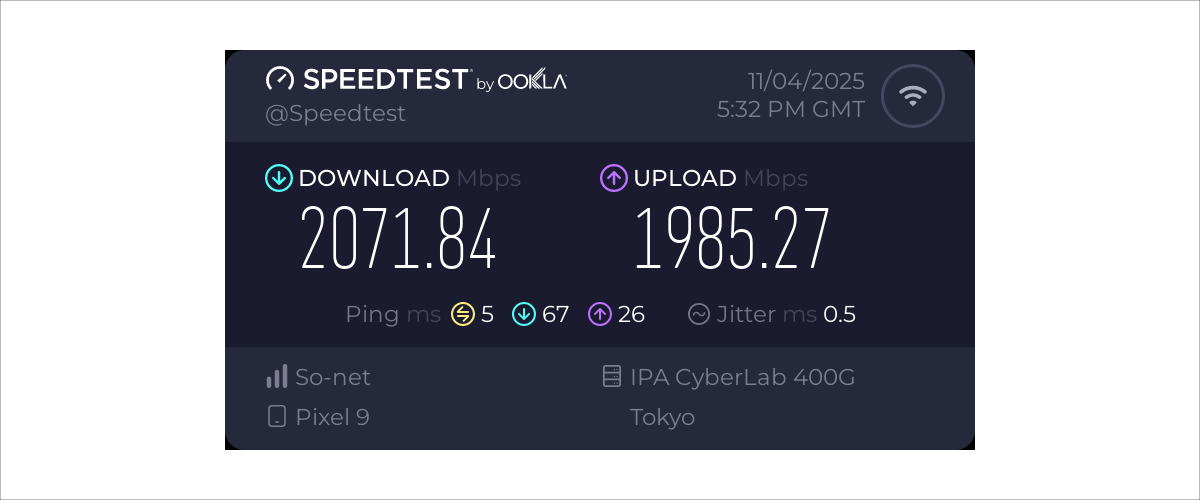Screen dimensions: 1200x500
Task: Click the Pixel 9 device label
Action: pyautogui.click(x=332, y=417)
